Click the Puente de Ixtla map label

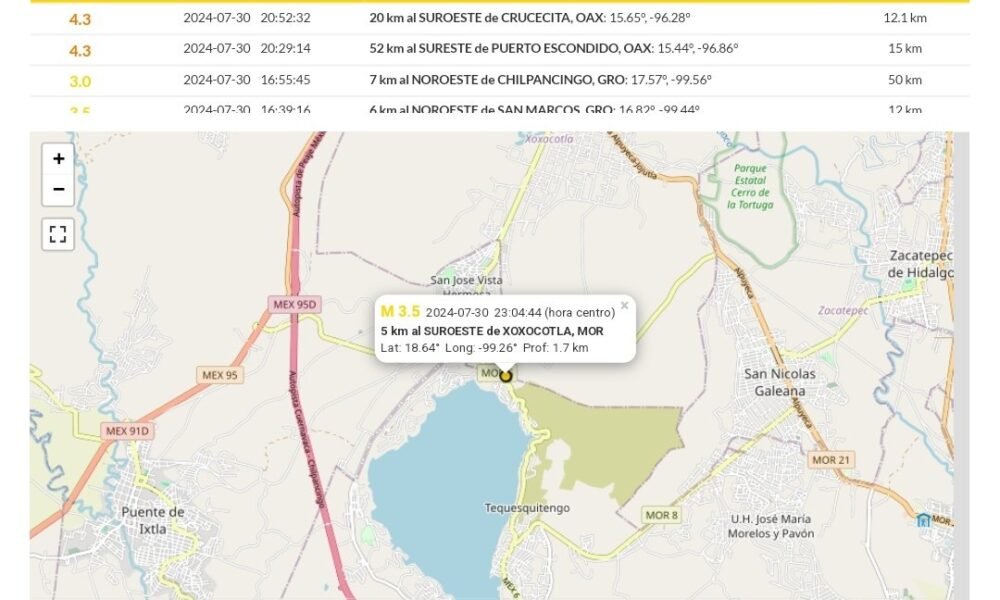tap(152, 520)
